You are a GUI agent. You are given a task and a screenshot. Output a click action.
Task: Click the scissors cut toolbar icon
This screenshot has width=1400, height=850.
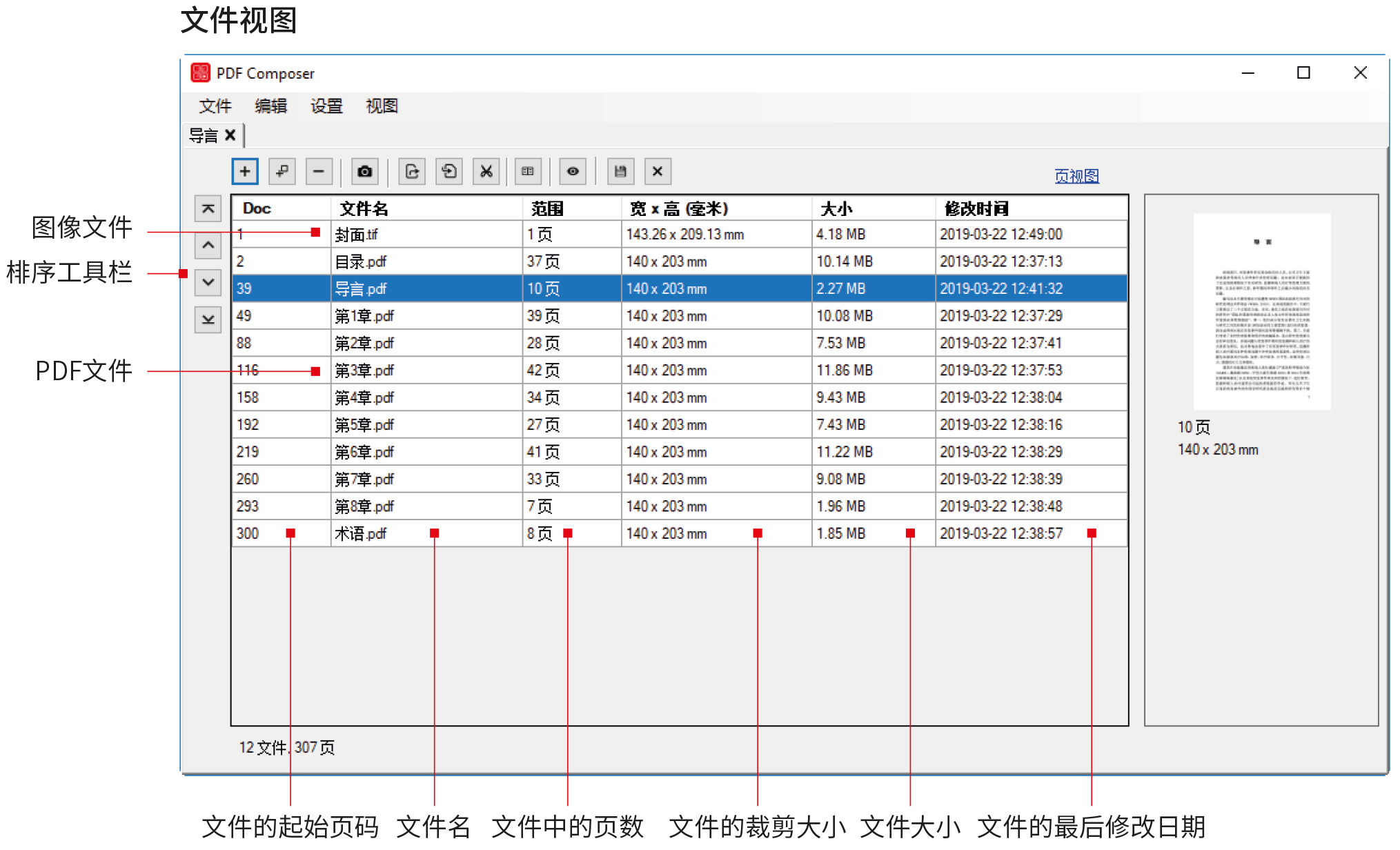click(486, 171)
